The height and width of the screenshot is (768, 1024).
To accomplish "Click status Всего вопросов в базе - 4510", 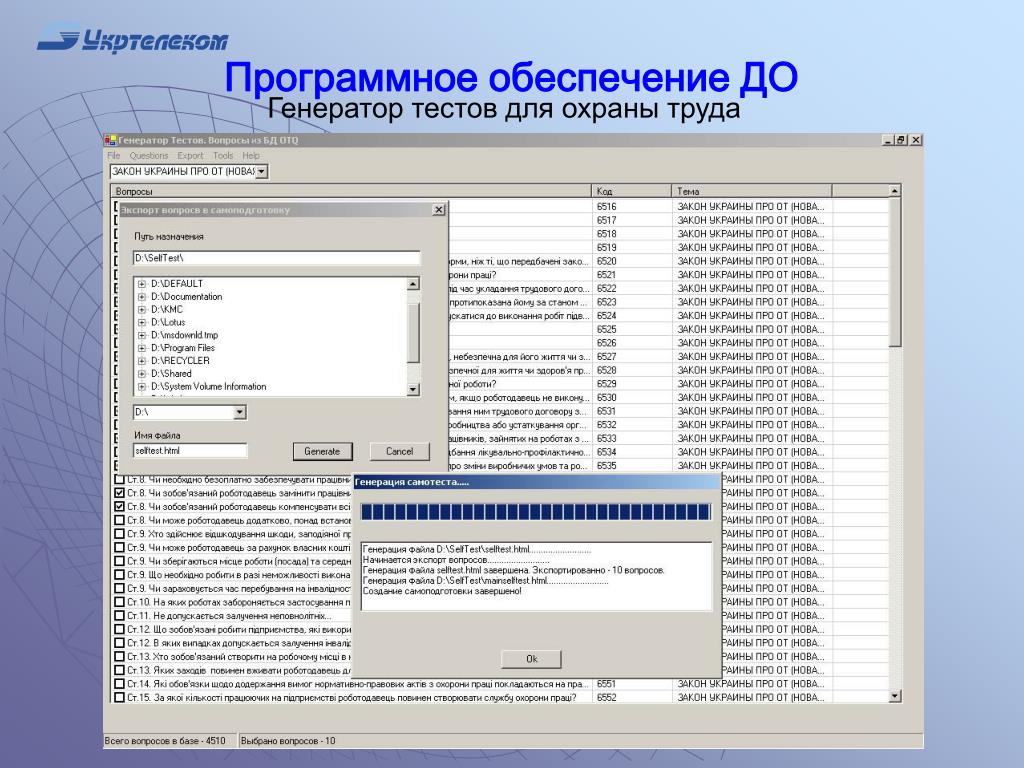I will (165, 741).
